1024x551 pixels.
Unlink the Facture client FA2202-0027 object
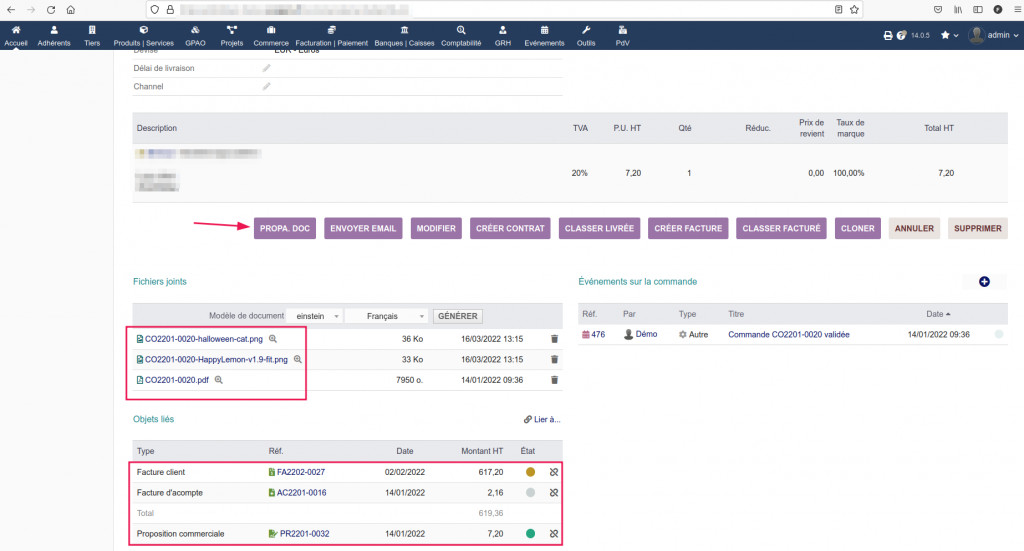point(554,472)
